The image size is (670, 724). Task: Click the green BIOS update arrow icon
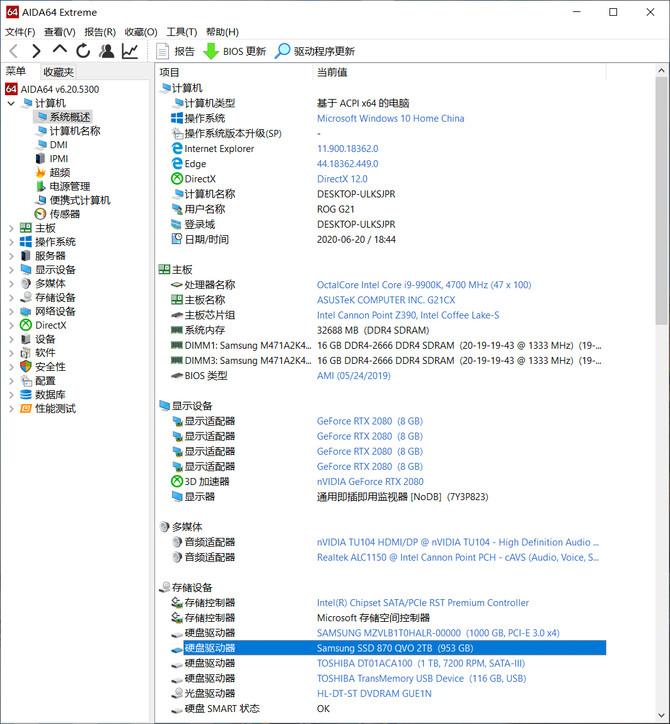tap(211, 51)
